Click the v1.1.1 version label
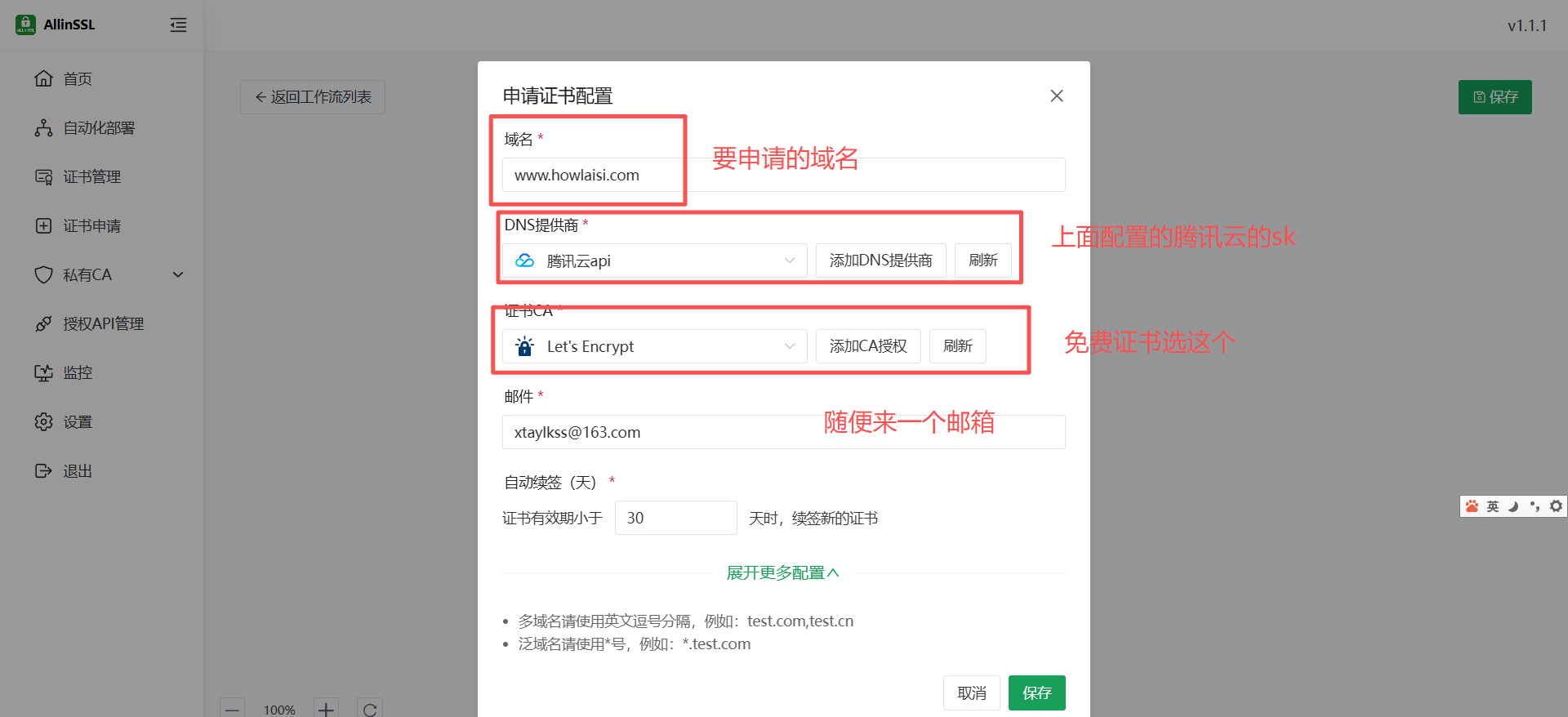The width and height of the screenshot is (1568, 717). tap(1527, 25)
